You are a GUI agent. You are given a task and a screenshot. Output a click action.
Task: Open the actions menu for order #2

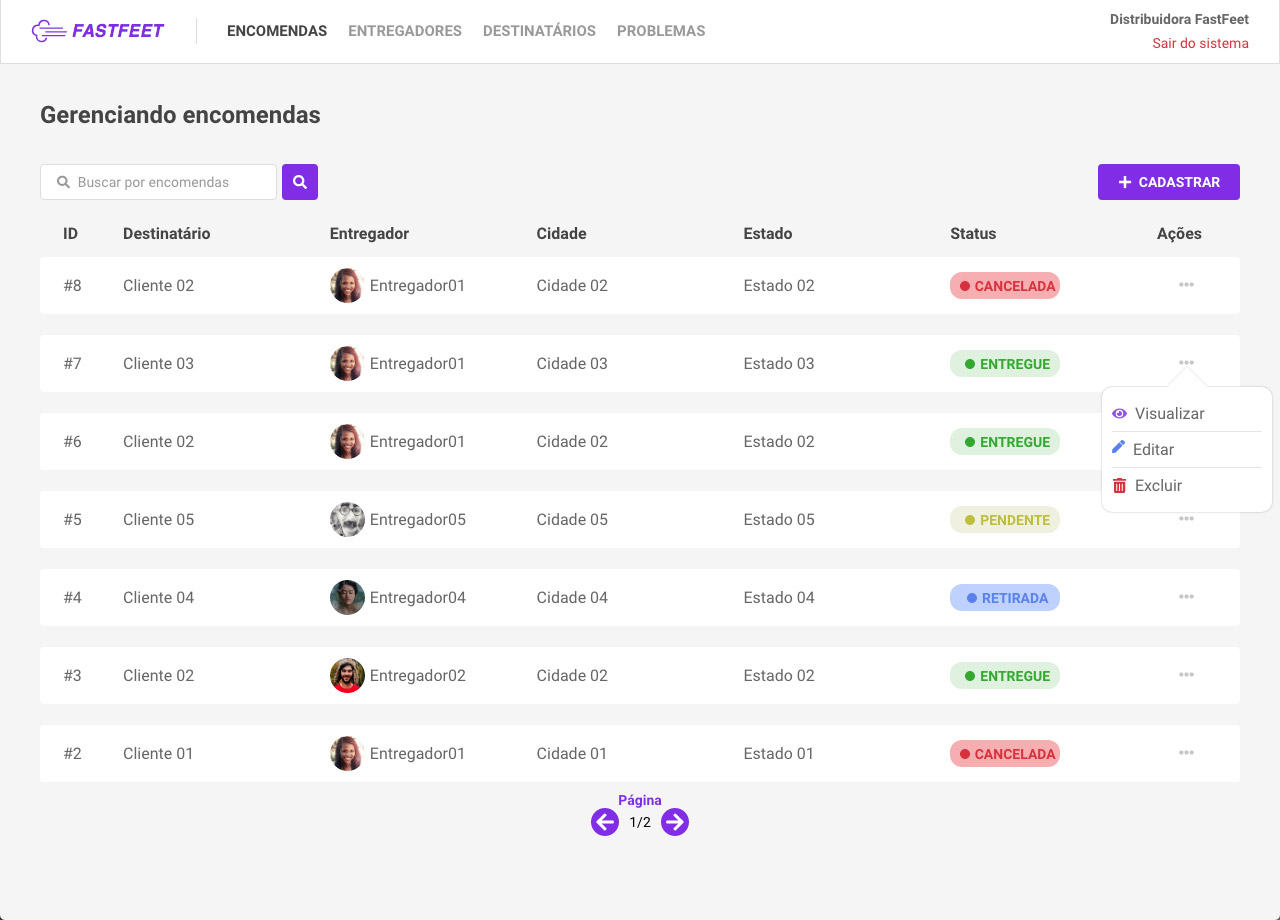coord(1186,753)
